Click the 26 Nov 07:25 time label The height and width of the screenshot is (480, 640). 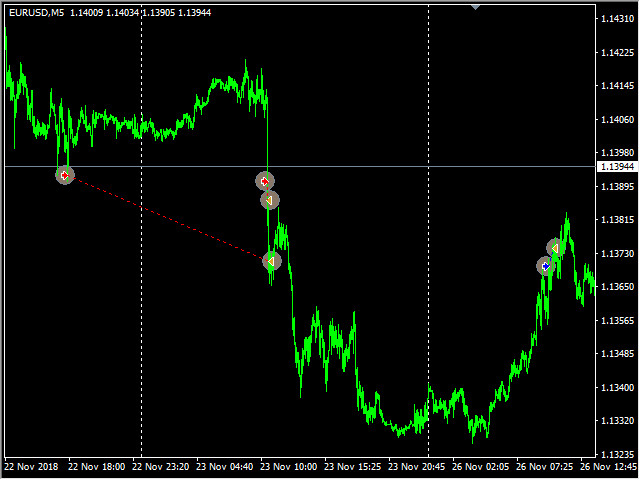[544, 467]
